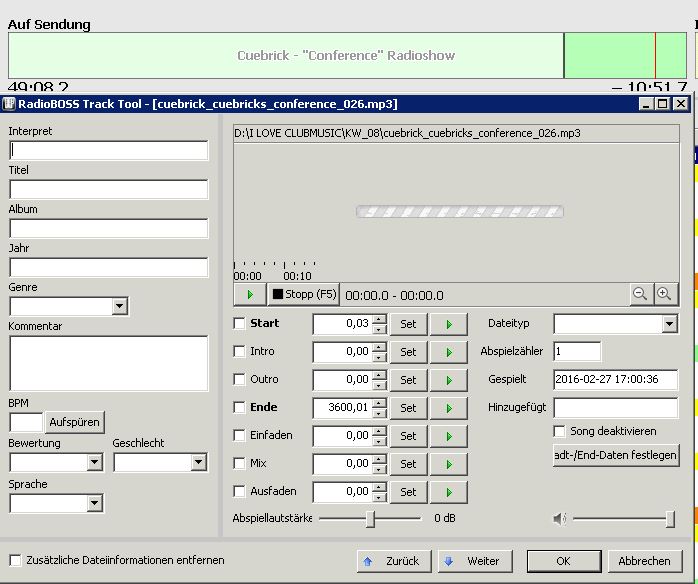Preview playback from the Start marker

coord(449,324)
